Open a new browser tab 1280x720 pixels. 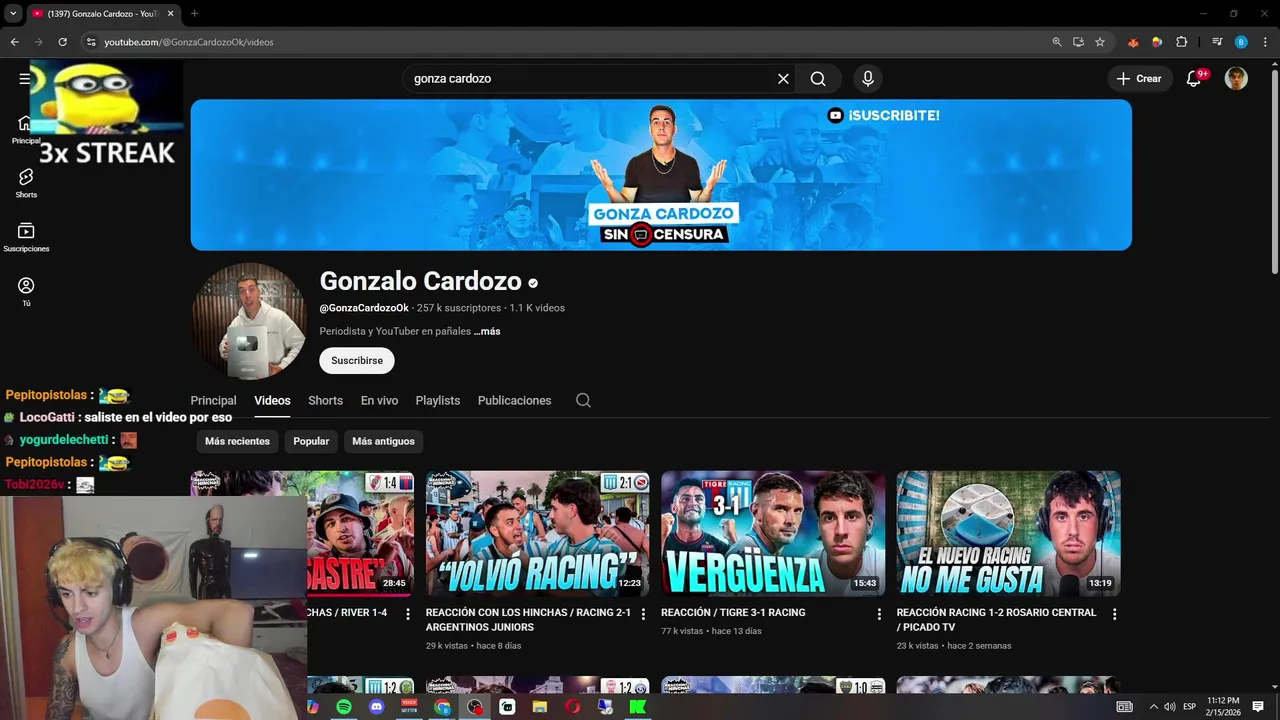[194, 13]
